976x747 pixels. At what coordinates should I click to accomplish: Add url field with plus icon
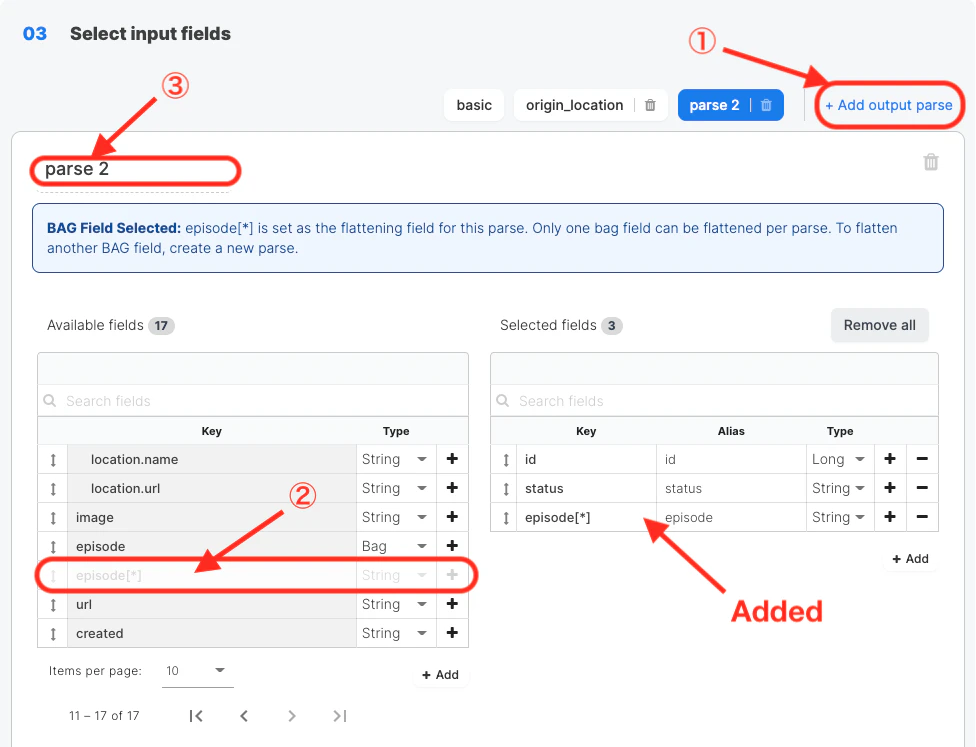(x=453, y=604)
